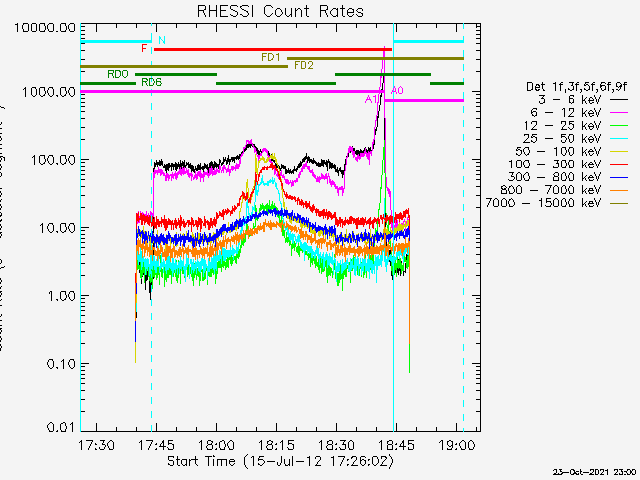
Task: Click the 17:30 x-axis tick label
Action: pos(96,445)
